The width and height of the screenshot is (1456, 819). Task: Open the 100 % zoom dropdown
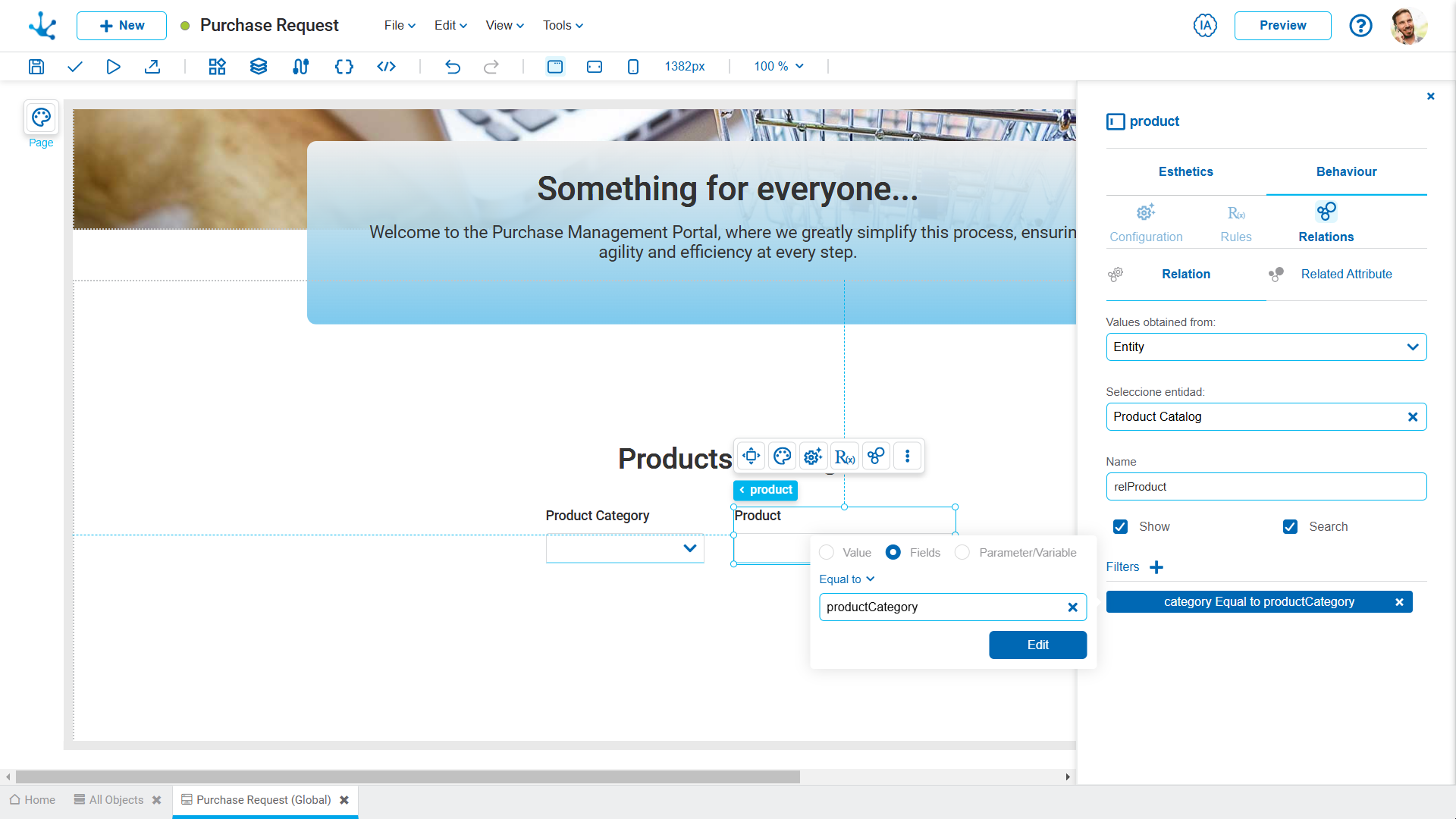point(778,67)
